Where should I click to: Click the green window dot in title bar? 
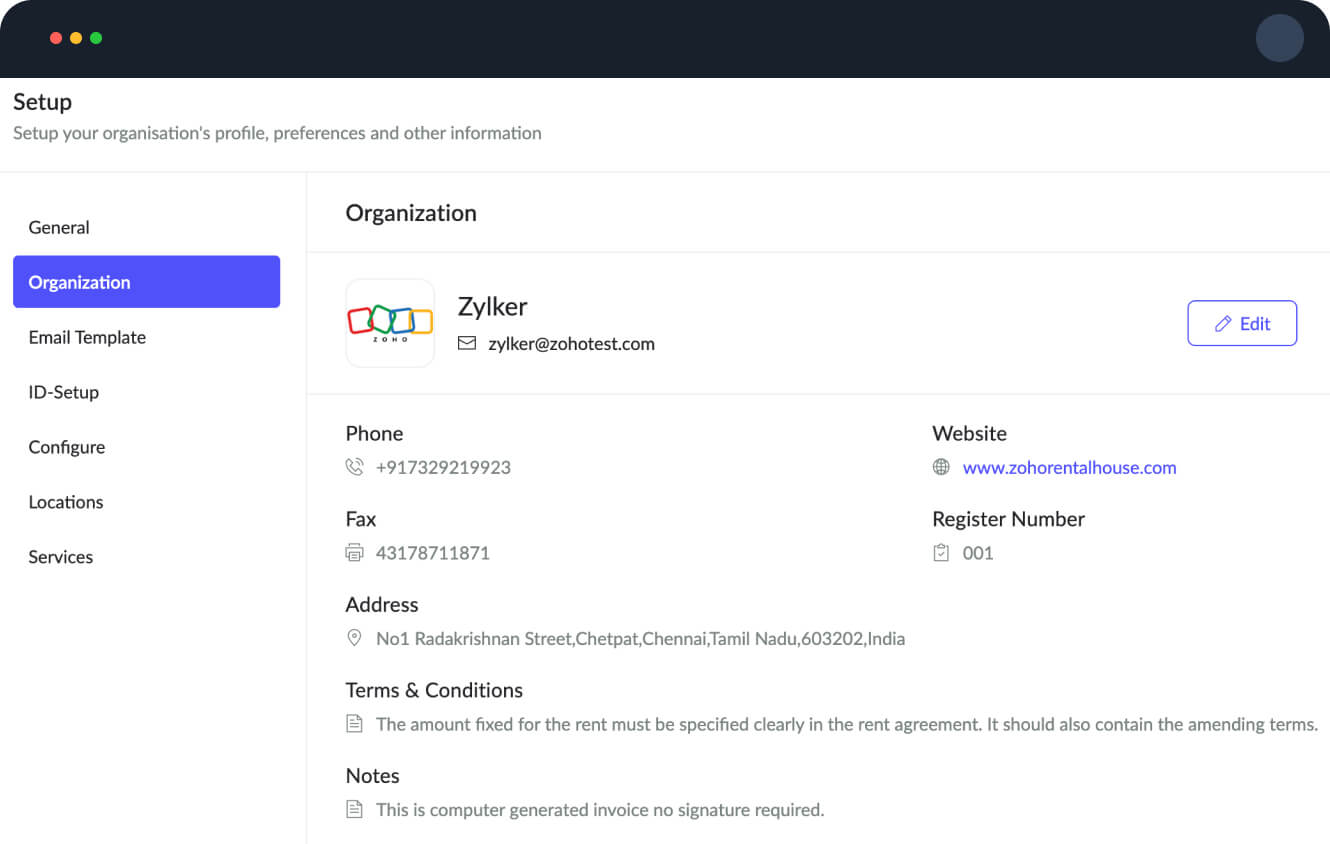[x=96, y=38]
